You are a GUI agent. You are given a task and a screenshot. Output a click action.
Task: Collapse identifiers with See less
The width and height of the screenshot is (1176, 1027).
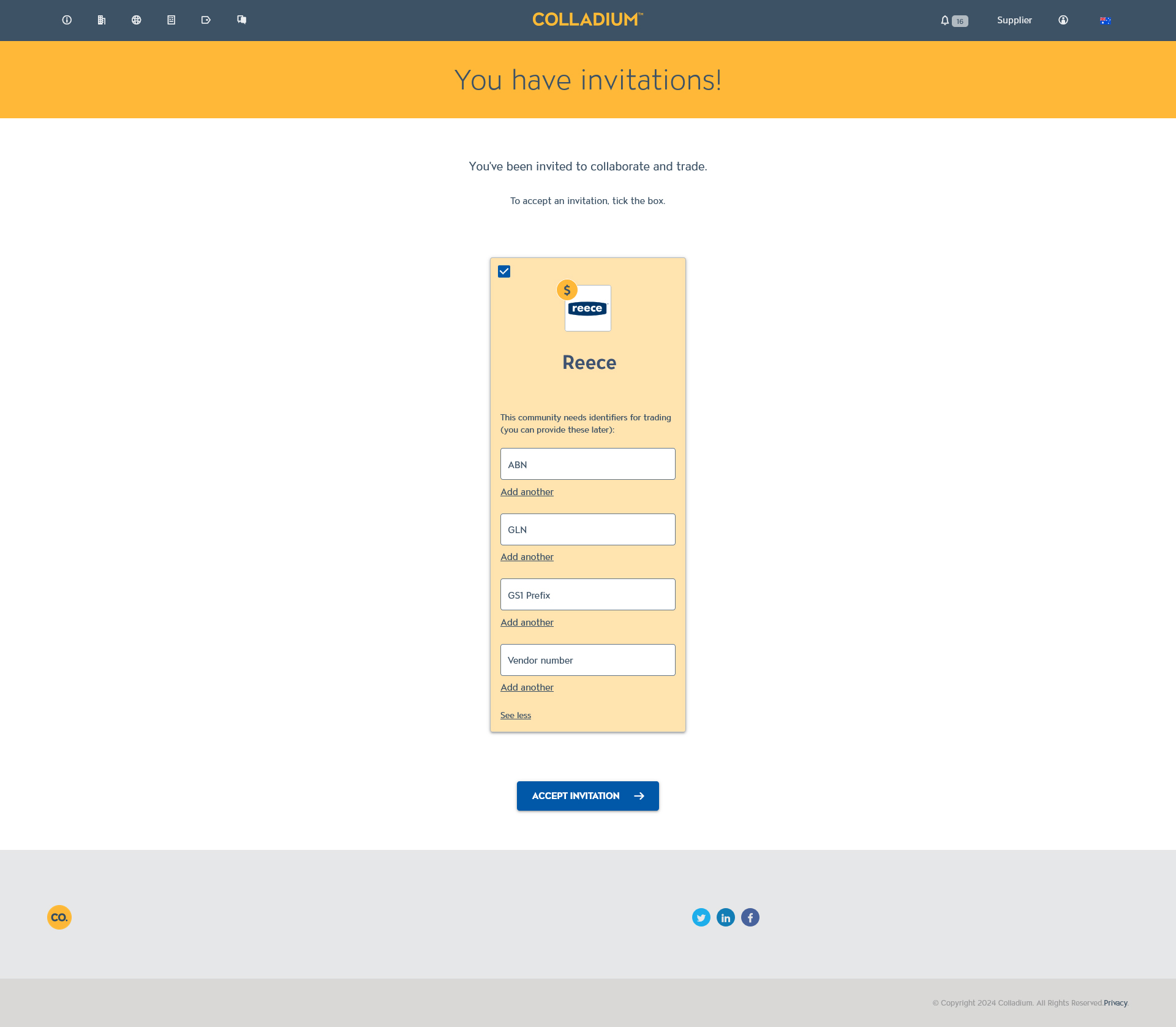coord(516,715)
